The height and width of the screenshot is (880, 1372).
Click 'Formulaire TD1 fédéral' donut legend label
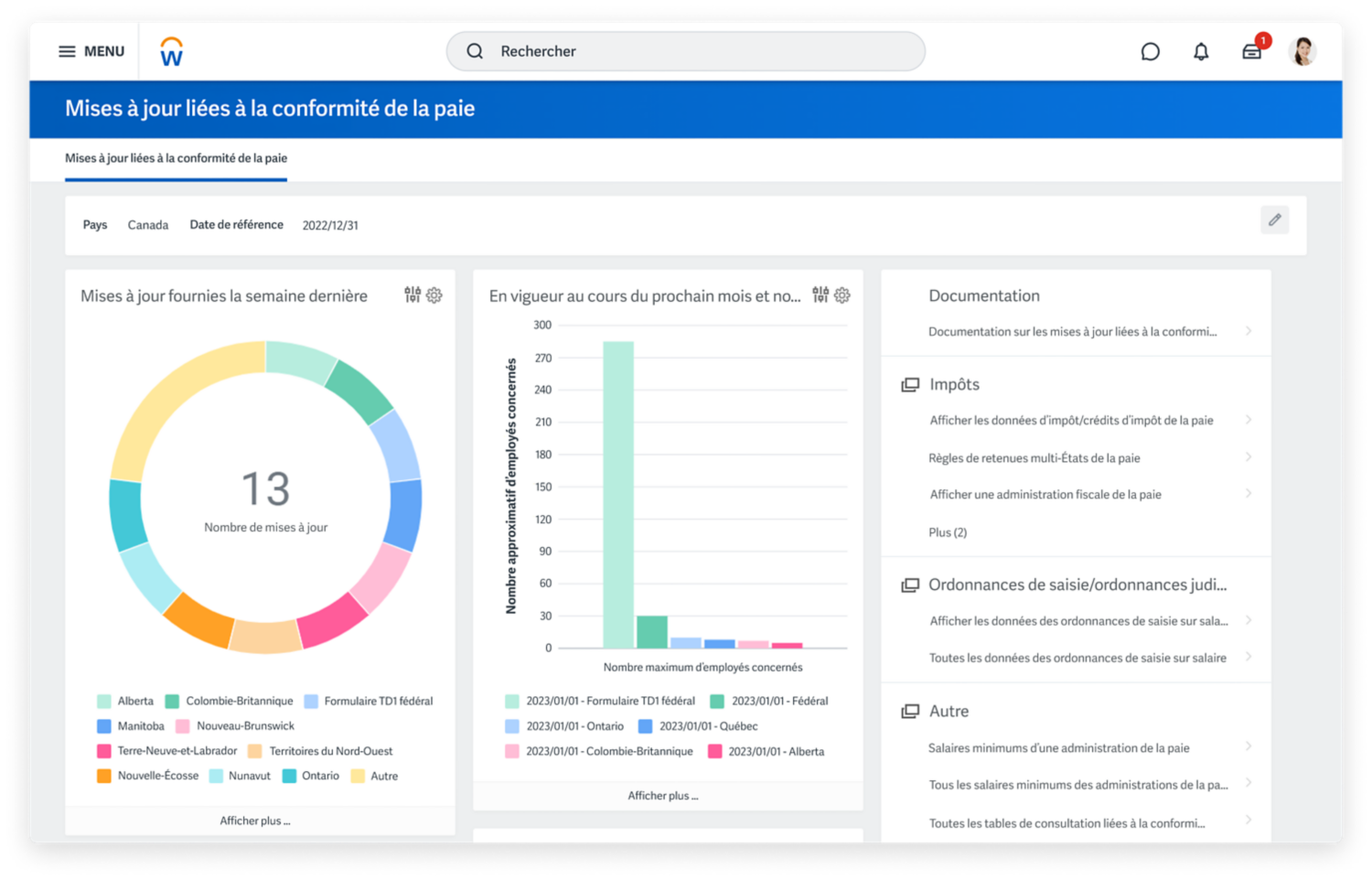pos(379,702)
